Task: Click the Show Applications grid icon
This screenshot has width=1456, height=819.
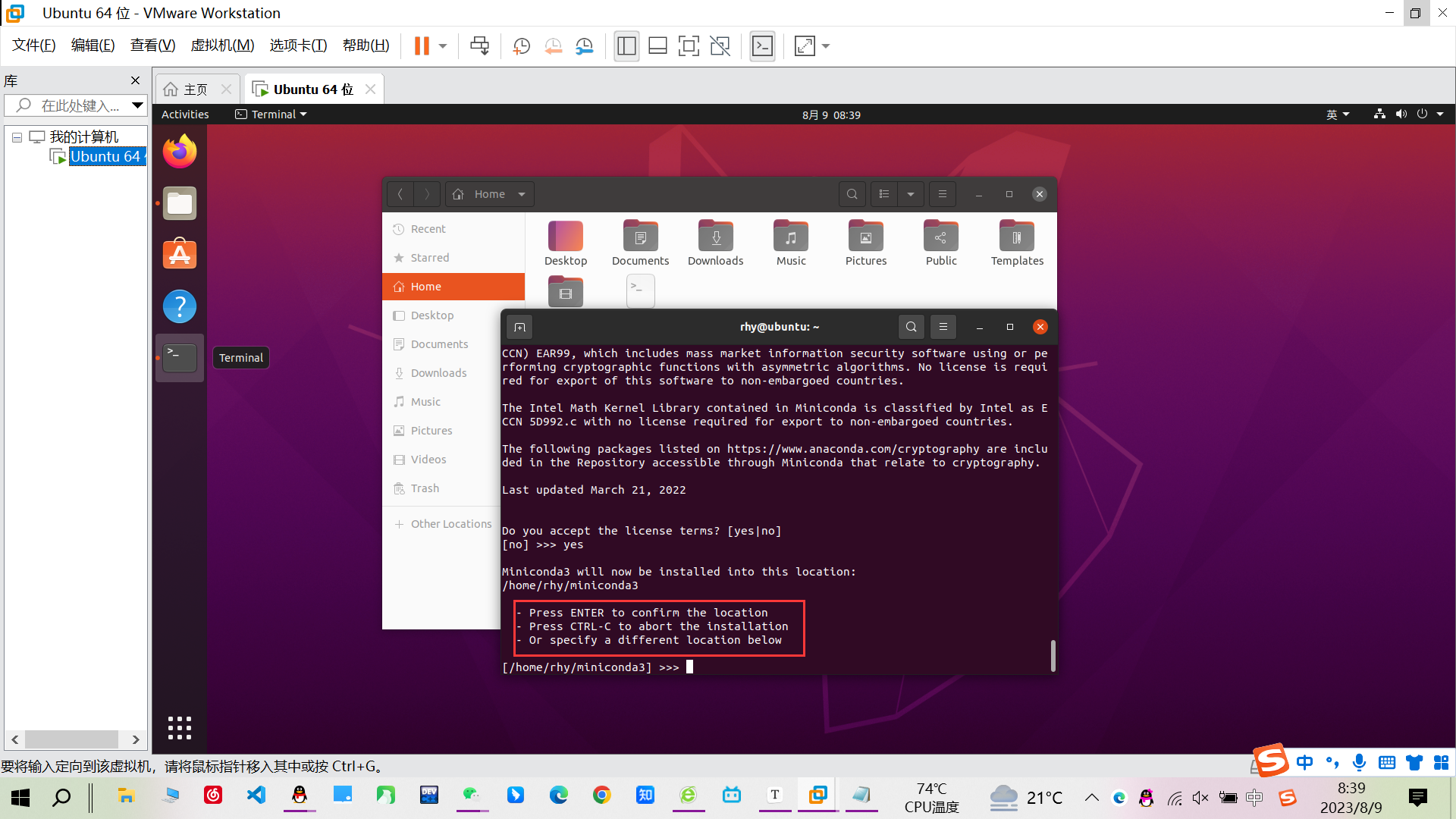Action: 179,727
